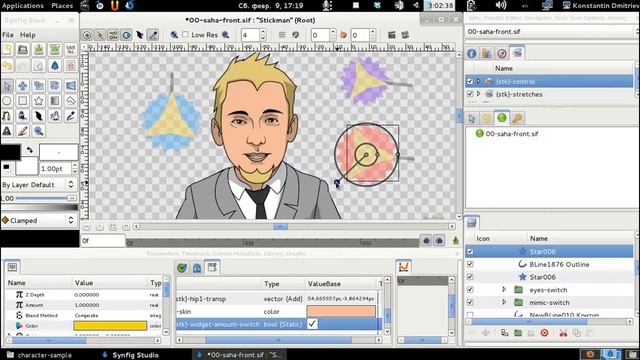
Task: Select the Transform tool in the toolbox
Action: 7,86
